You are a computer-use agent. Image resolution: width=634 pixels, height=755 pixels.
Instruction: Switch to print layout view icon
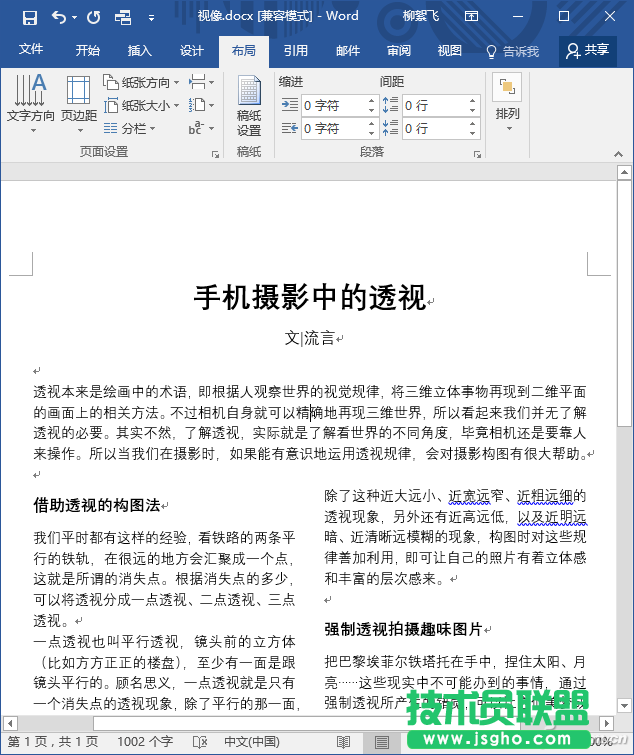pos(382,742)
